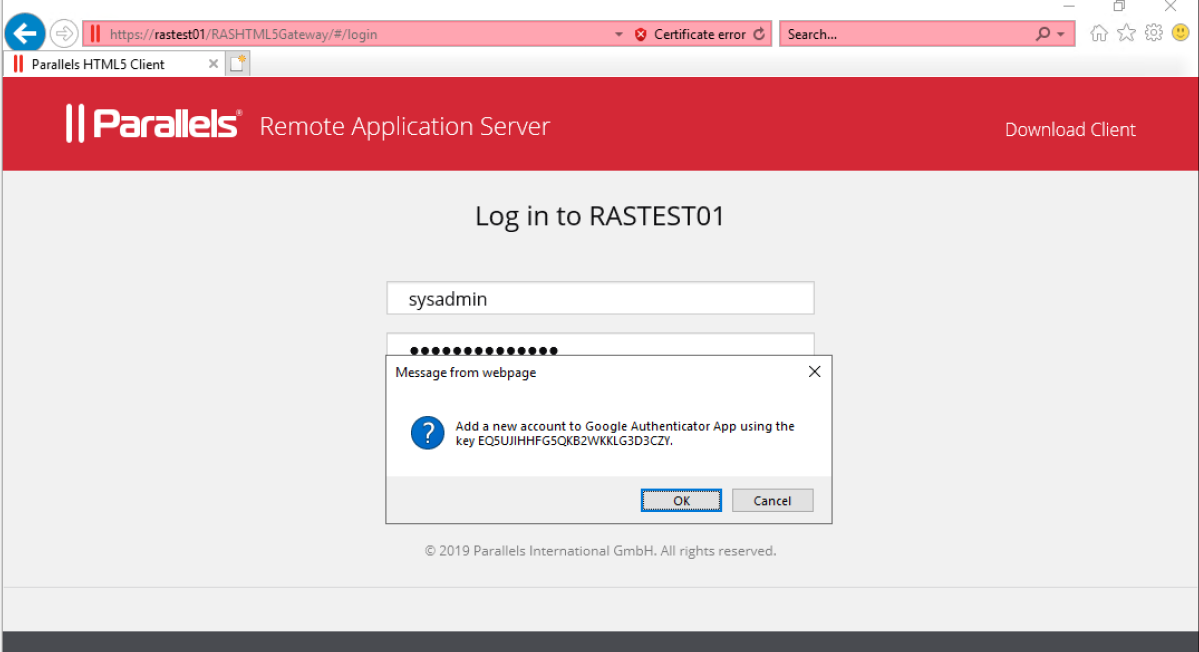Click the browser Search box
Screen dimensions: 1199x652
(906, 34)
